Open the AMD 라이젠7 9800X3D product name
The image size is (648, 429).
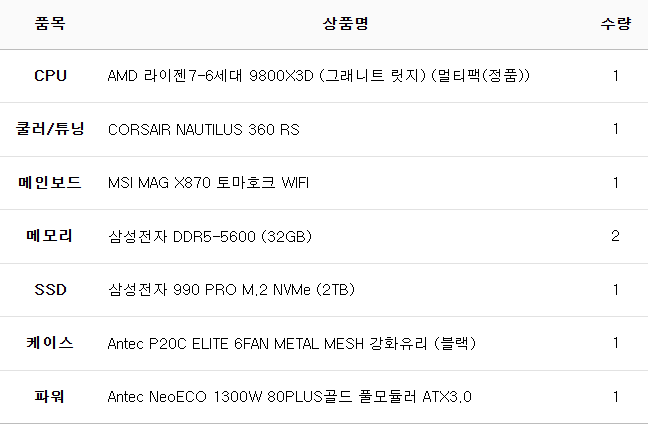pyautogui.click(x=318, y=76)
